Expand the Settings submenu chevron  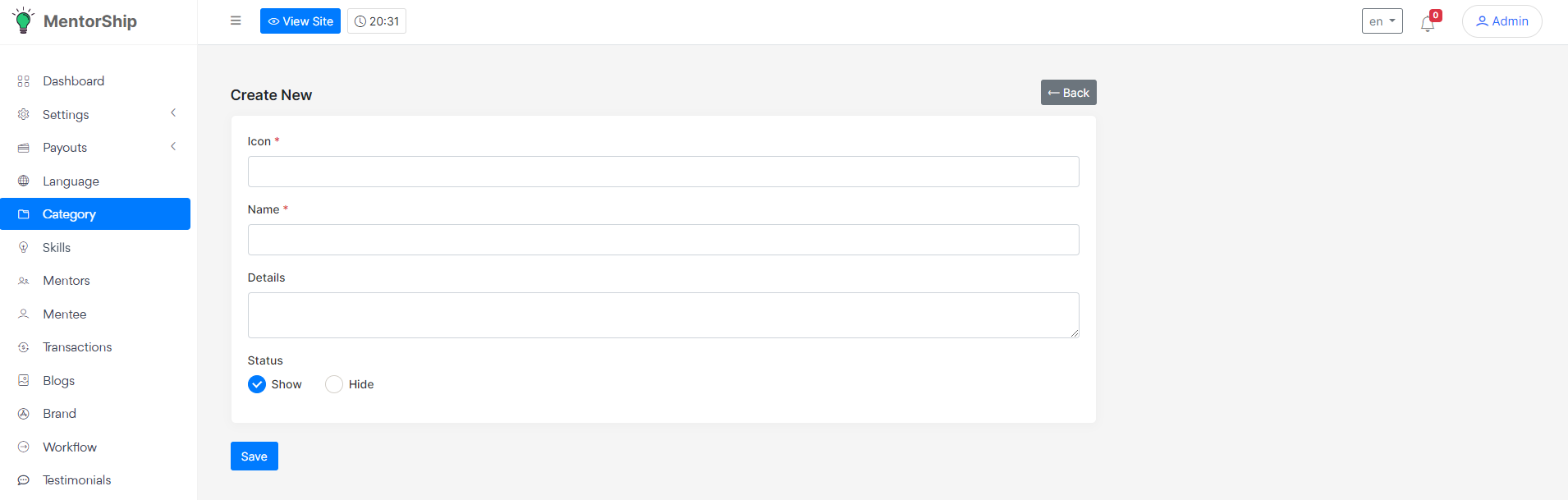point(173,113)
